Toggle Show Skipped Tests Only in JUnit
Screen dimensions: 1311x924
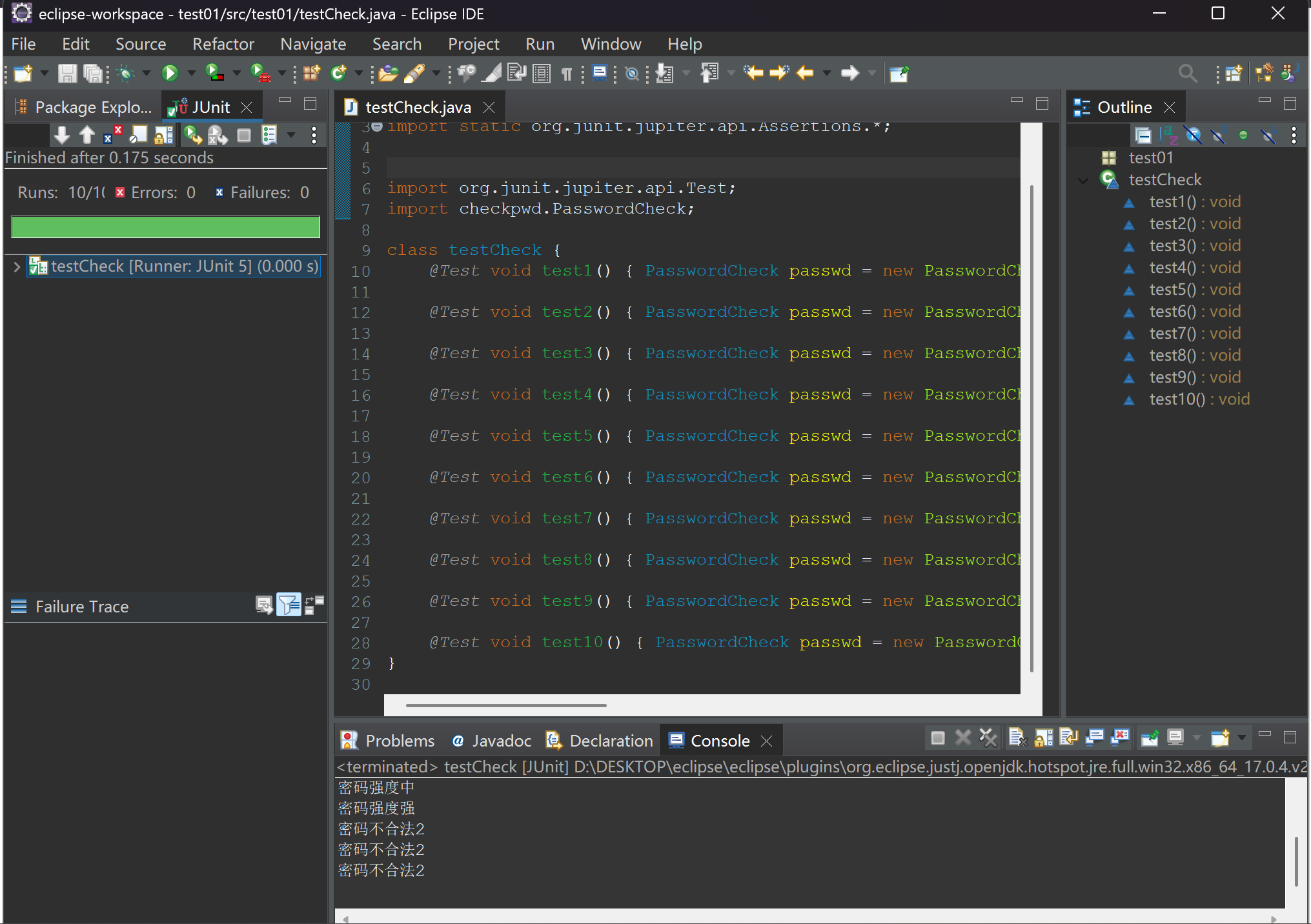pos(138,135)
